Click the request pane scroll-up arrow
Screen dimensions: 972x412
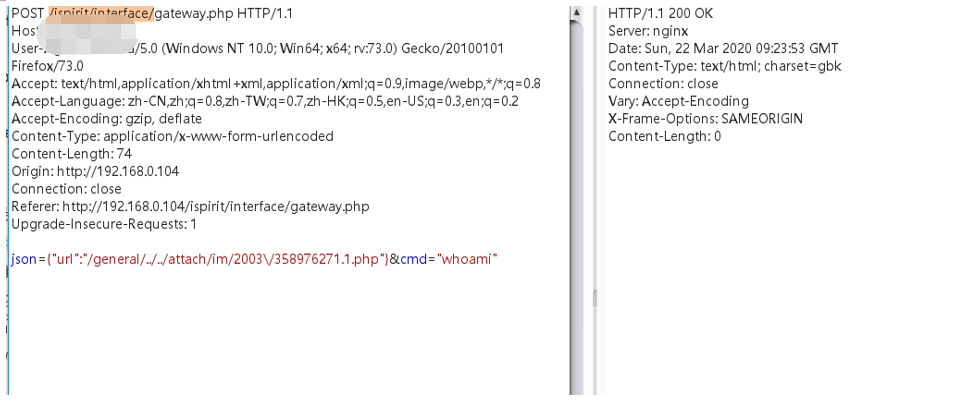[x=575, y=14]
